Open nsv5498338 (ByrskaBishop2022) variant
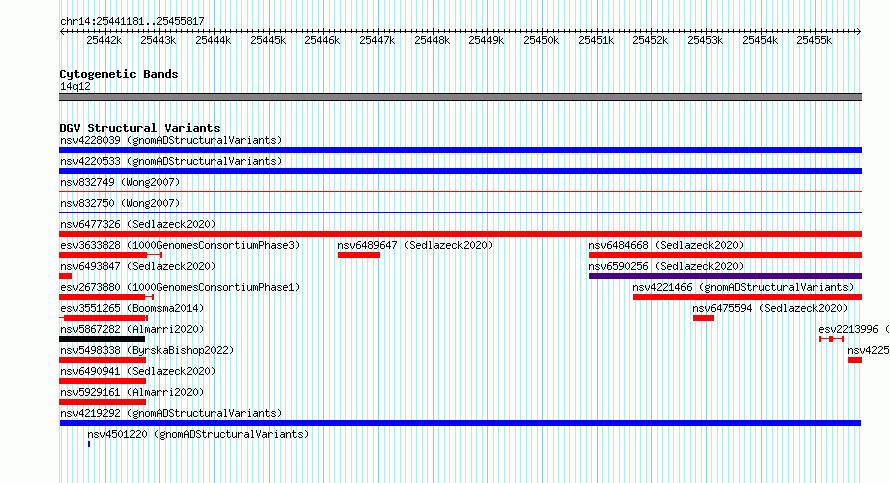 click(147, 350)
